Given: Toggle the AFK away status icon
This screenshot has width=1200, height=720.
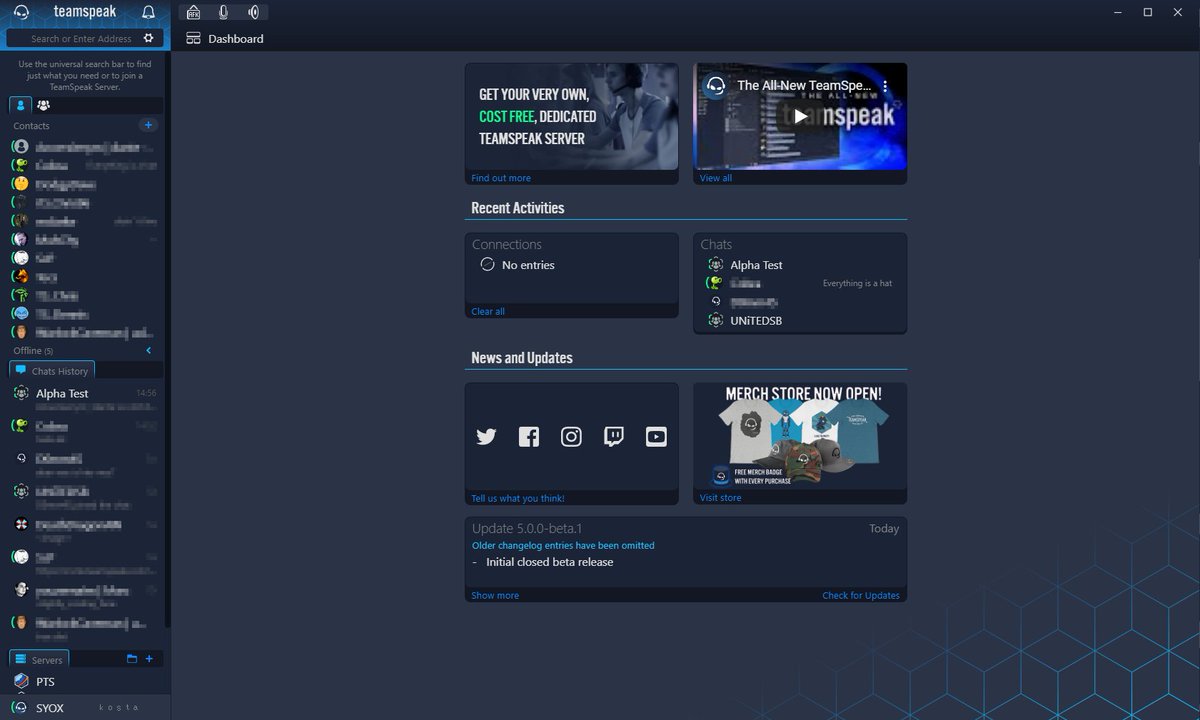Looking at the screenshot, I should pyautogui.click(x=194, y=12).
